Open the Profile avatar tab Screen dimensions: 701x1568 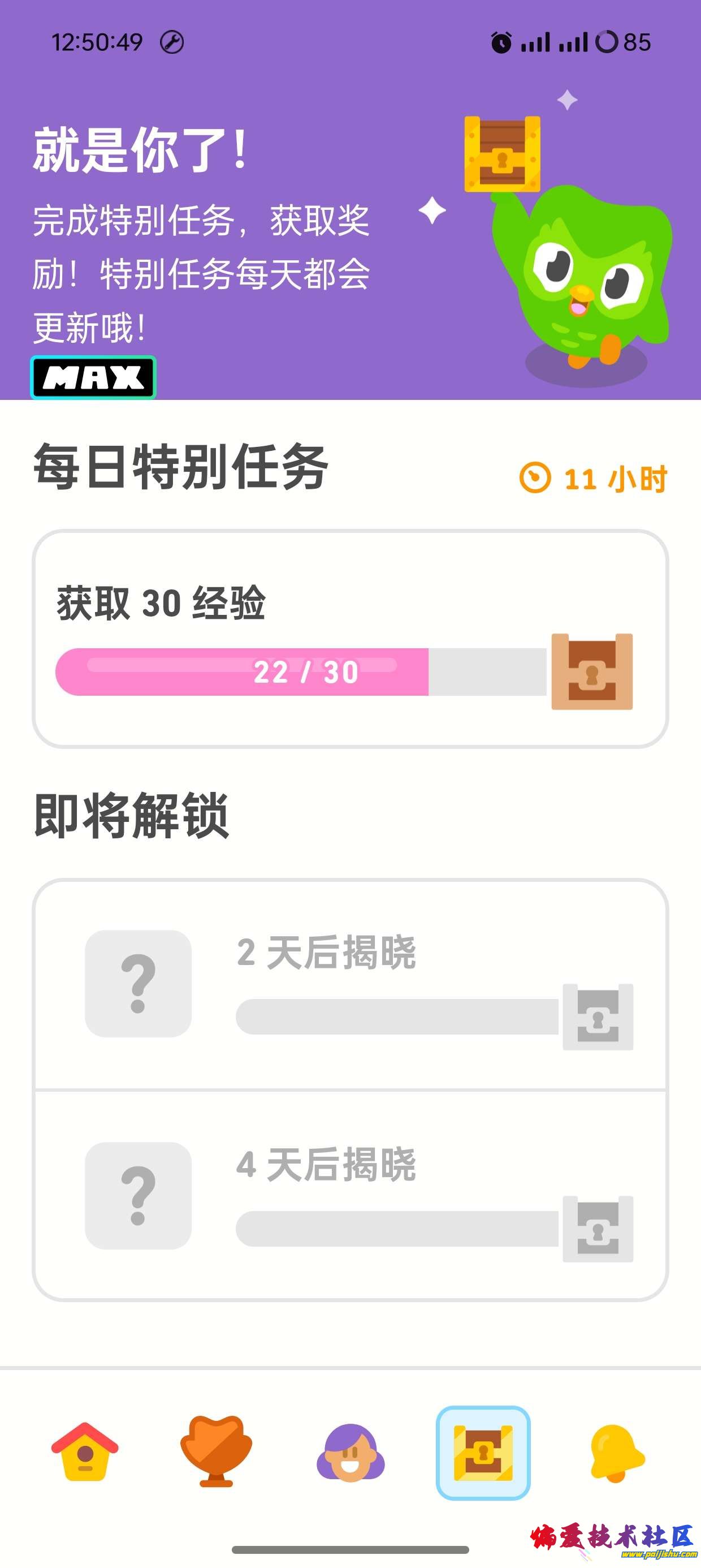(x=350, y=1451)
